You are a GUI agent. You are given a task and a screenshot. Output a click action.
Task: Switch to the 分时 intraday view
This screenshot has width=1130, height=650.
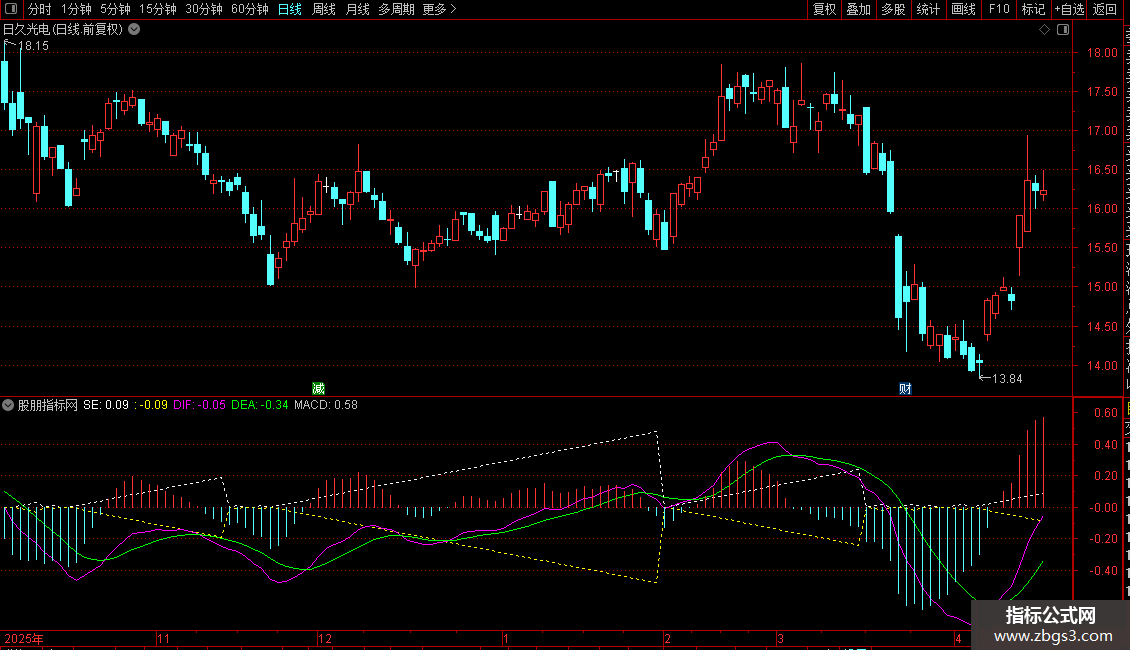coord(40,9)
